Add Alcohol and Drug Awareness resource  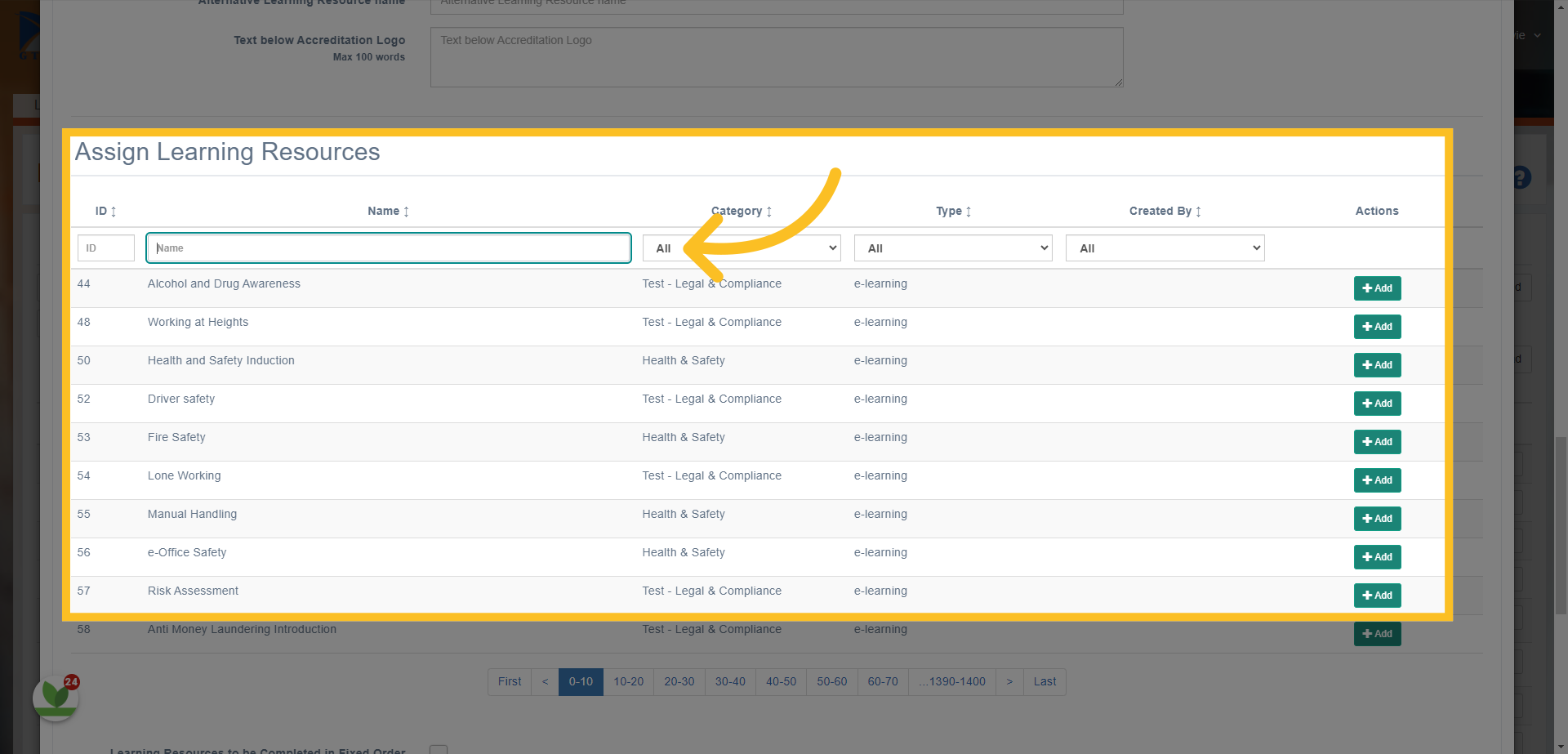pyautogui.click(x=1378, y=288)
